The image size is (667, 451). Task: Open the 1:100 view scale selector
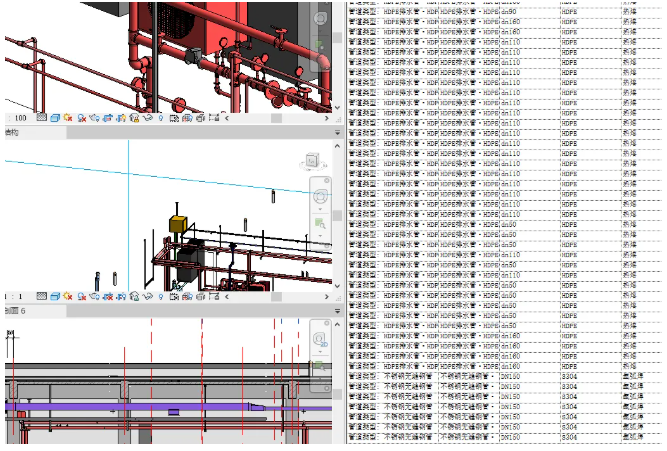click(18, 118)
